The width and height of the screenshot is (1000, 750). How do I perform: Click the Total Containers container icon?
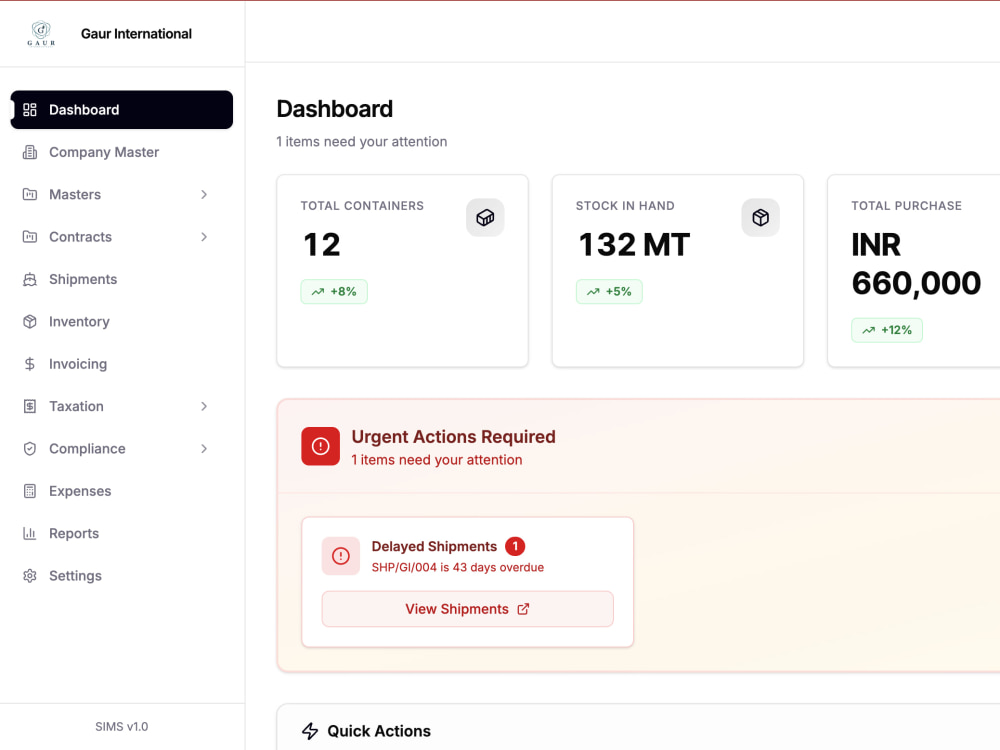[x=485, y=217]
